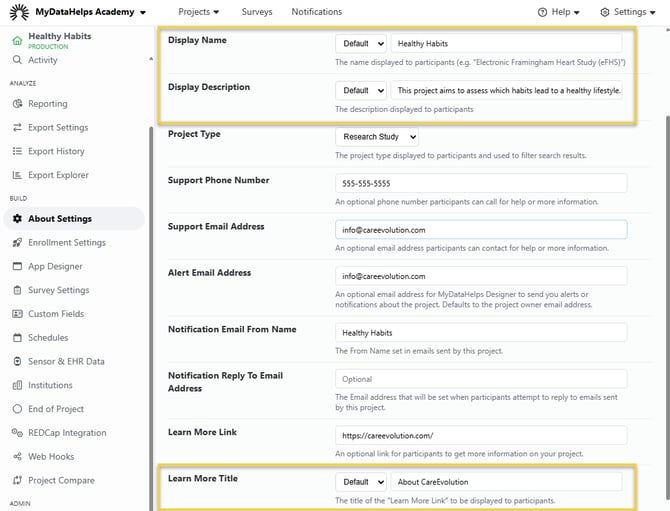Expand the Learn More Title Default dropdown

(361, 482)
